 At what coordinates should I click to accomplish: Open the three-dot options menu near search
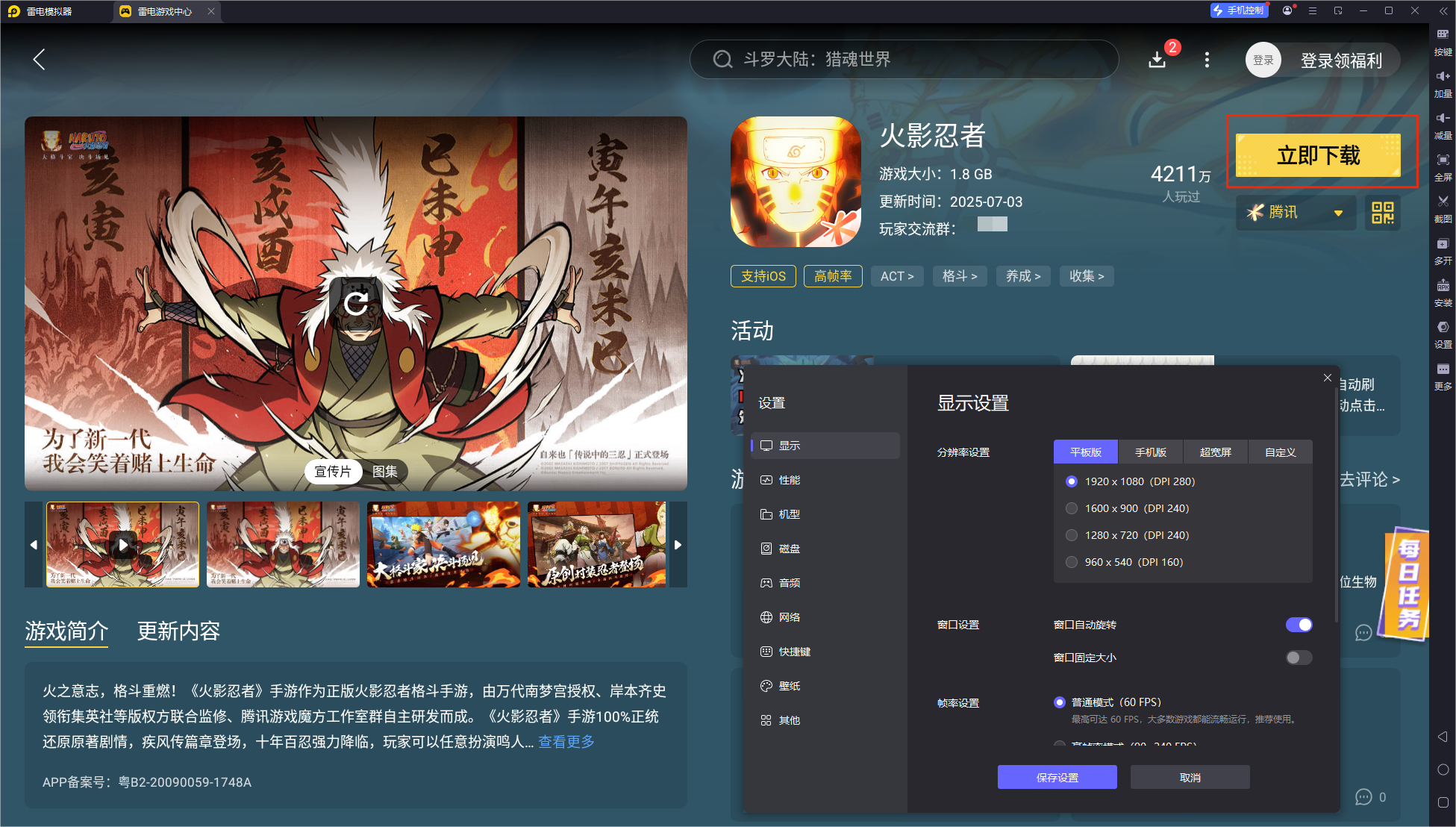tap(1207, 60)
